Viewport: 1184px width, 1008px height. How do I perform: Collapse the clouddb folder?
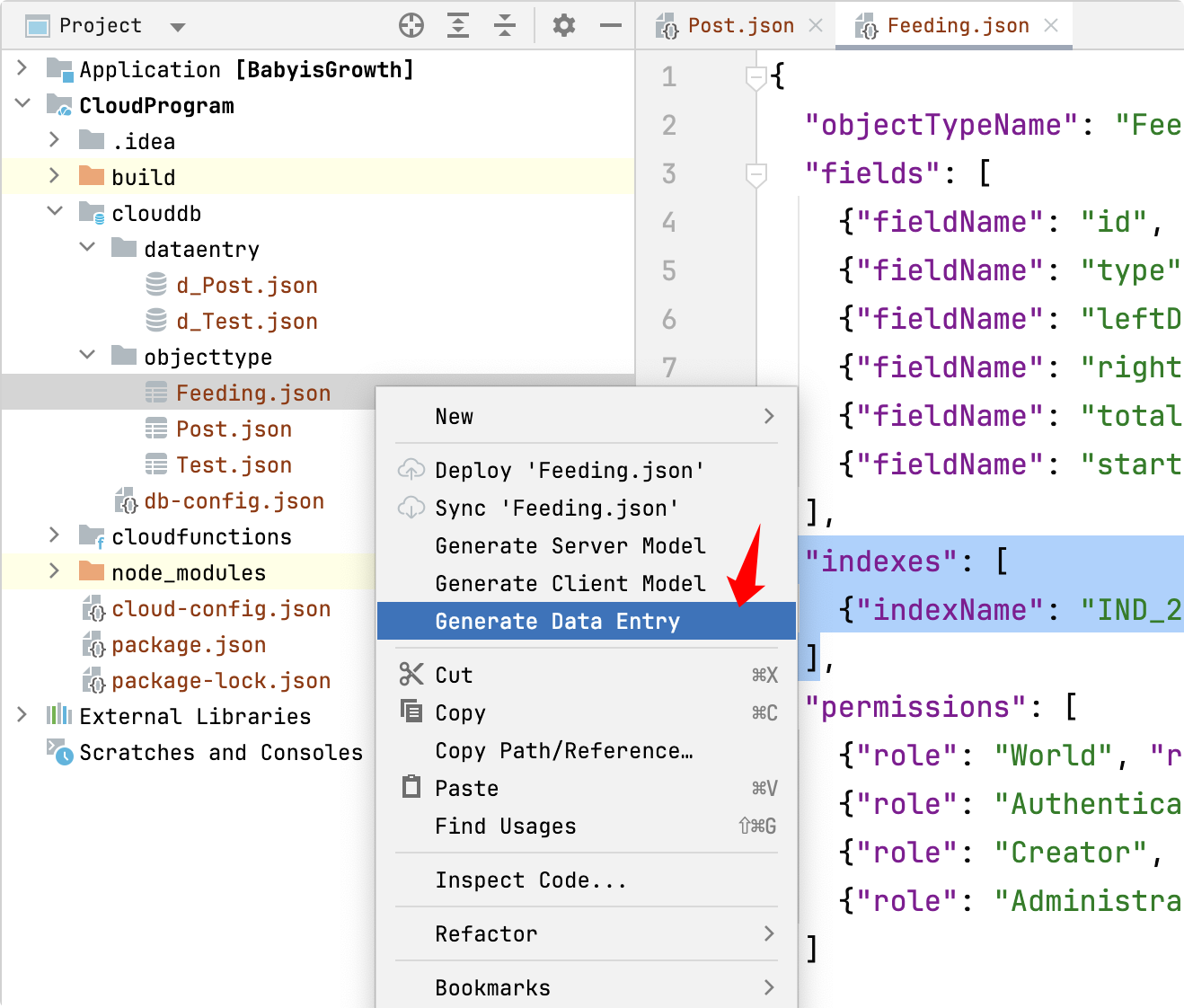55,212
